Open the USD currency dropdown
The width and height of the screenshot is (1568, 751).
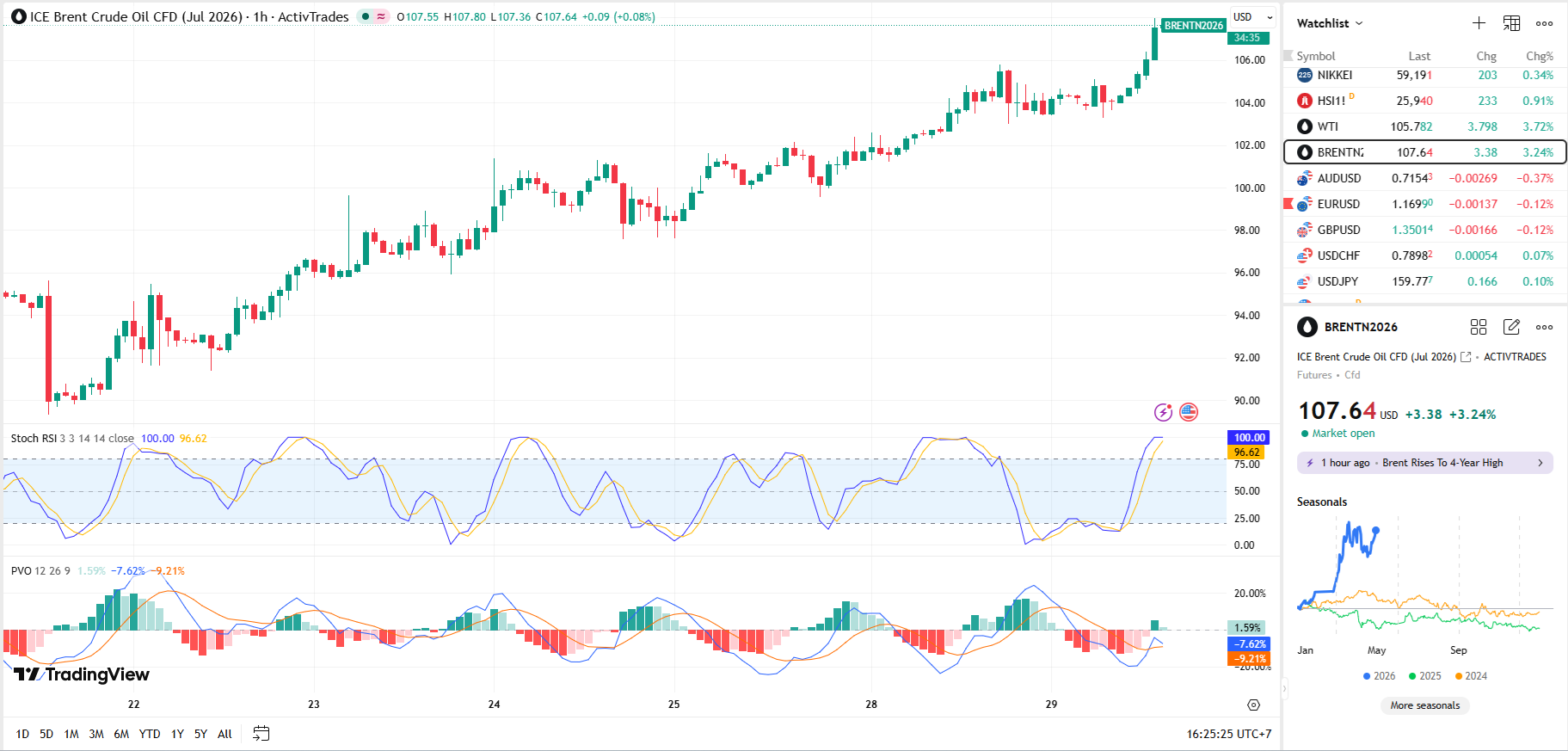pyautogui.click(x=1252, y=17)
